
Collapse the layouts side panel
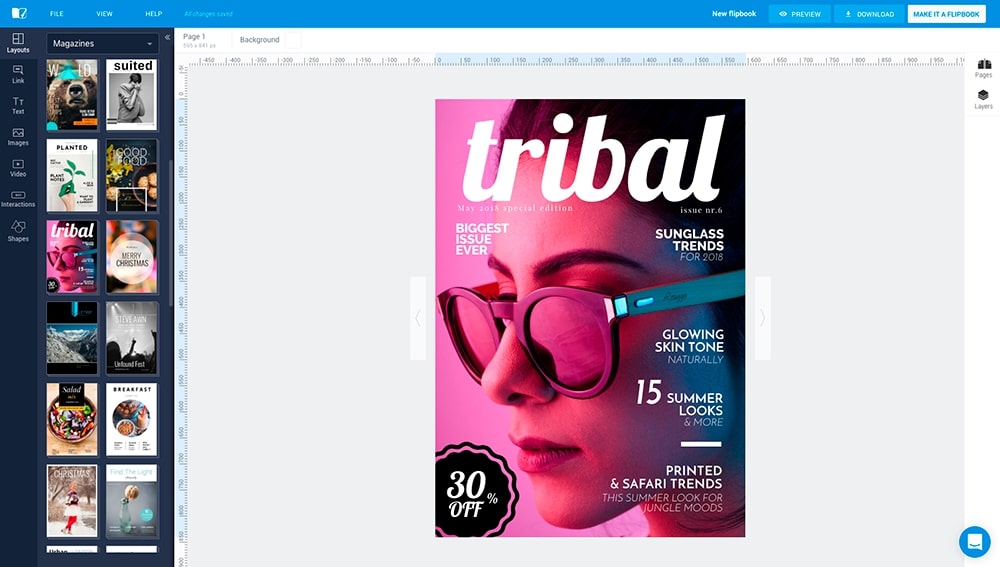(x=167, y=38)
